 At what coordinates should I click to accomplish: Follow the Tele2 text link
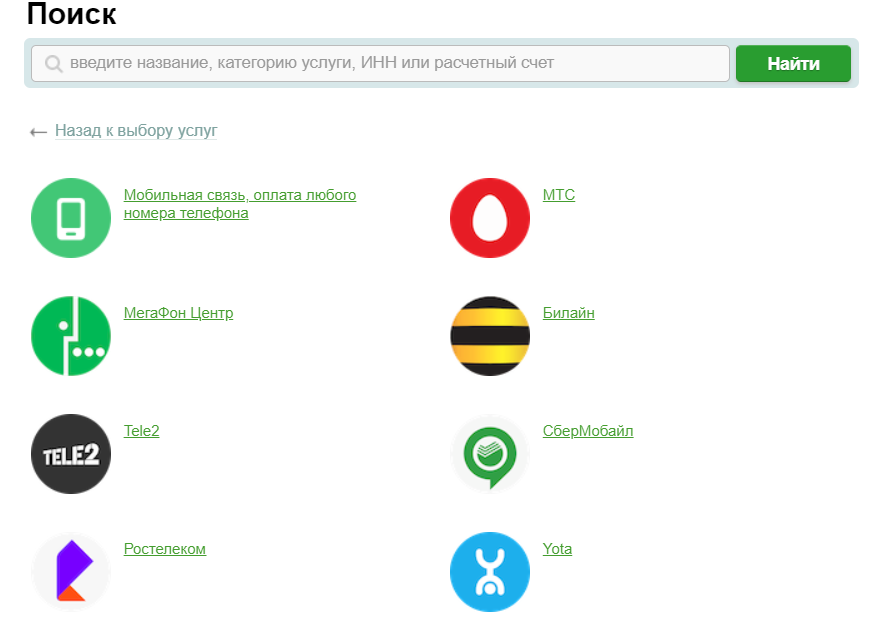point(142,431)
